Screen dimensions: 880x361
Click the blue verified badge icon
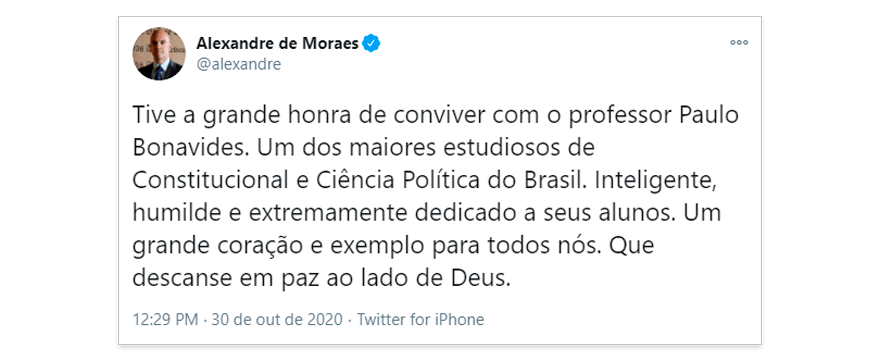(371, 43)
